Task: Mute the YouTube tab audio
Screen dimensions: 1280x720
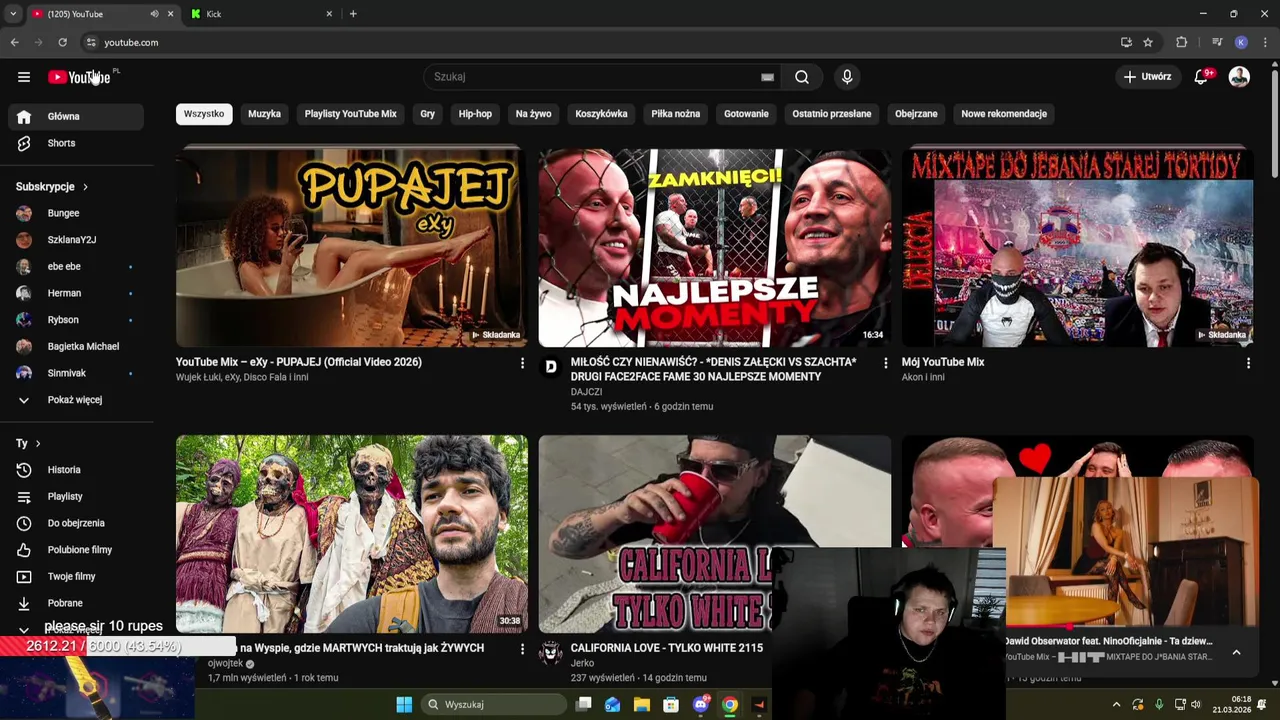Action: pos(154,14)
